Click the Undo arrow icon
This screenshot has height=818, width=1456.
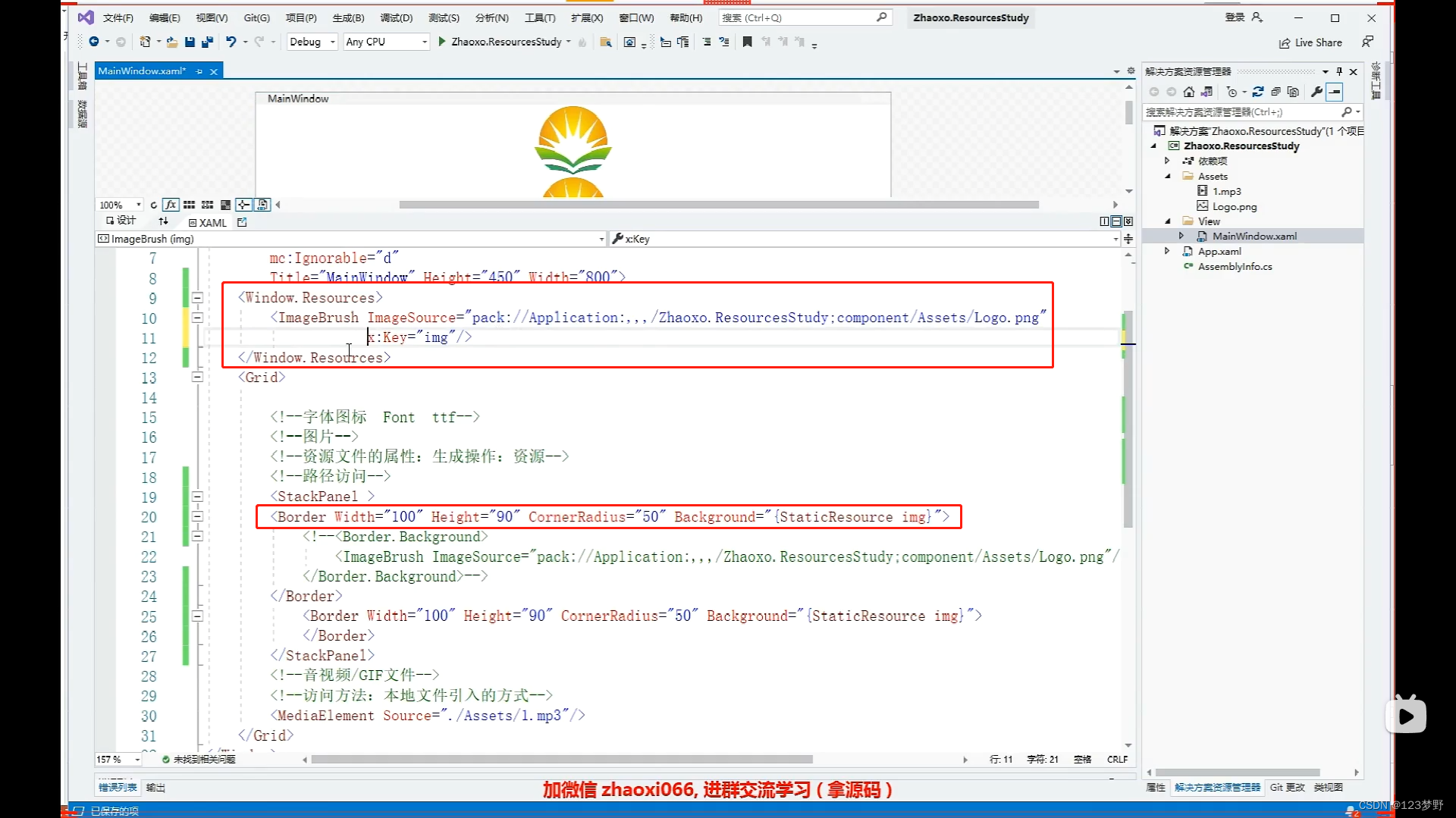coord(231,42)
